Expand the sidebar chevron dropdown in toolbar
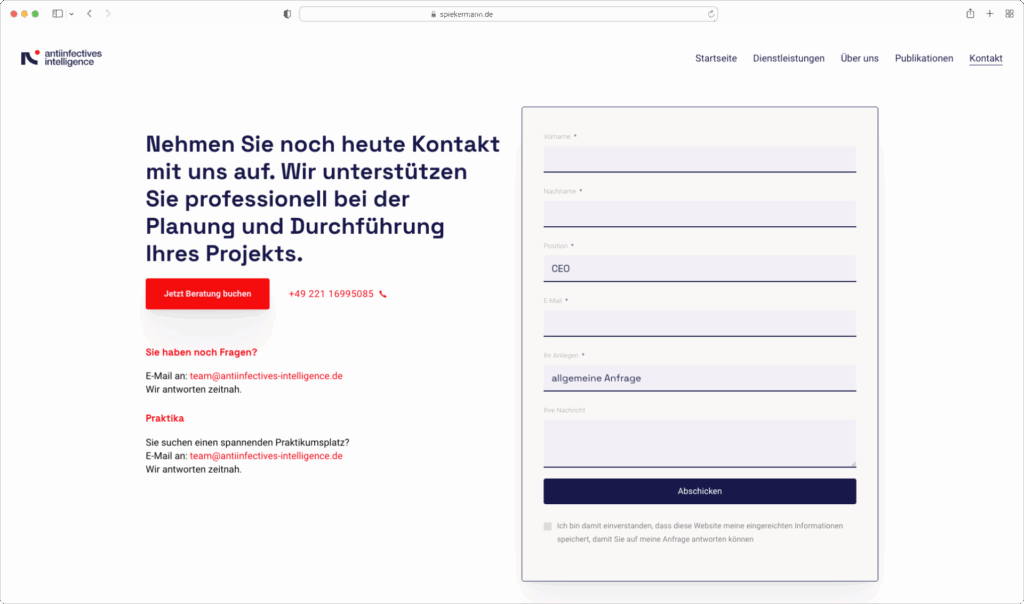 tap(72, 13)
